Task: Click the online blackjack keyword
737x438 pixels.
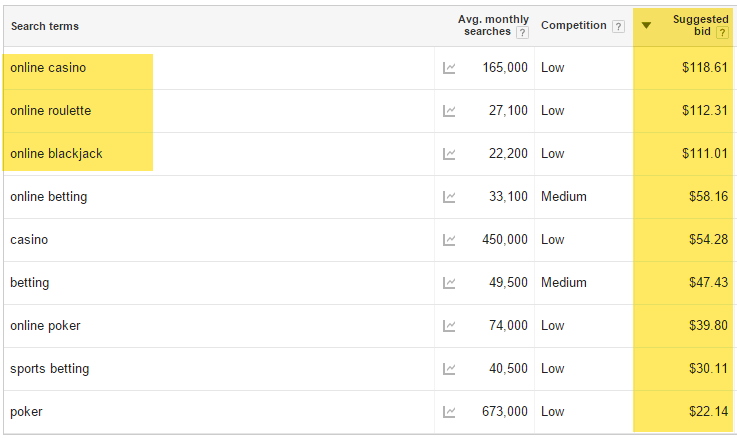Action: click(56, 154)
